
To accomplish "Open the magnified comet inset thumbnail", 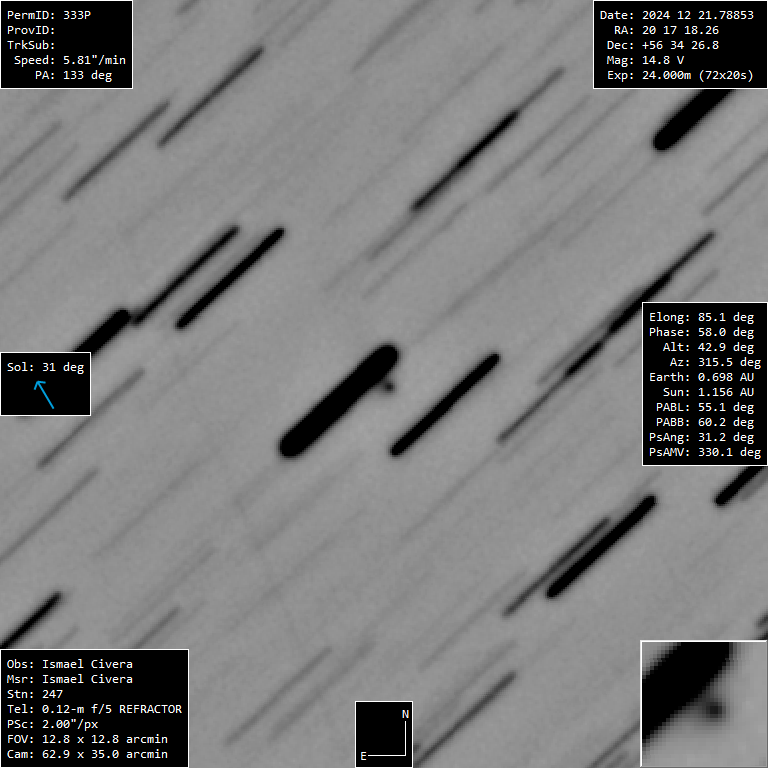I will click(x=704, y=704).
